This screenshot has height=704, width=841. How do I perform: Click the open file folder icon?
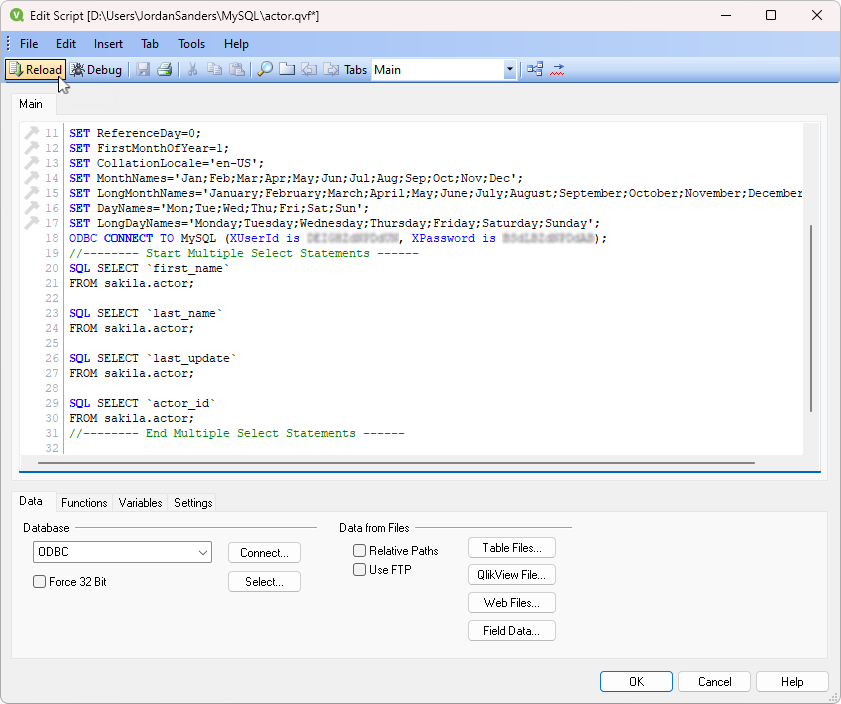click(x=287, y=69)
